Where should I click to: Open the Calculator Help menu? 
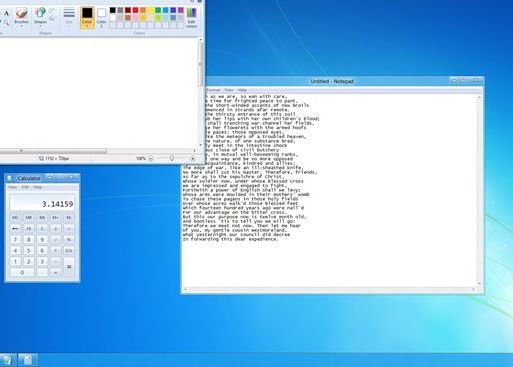click(x=37, y=187)
